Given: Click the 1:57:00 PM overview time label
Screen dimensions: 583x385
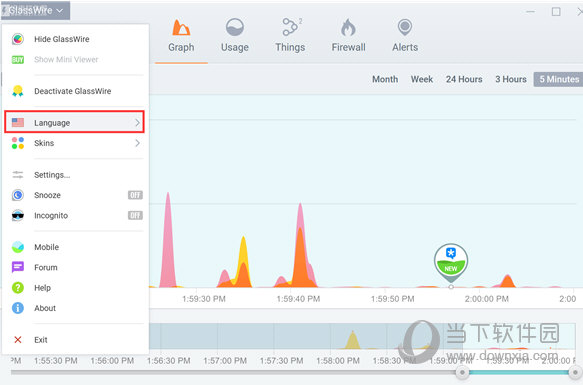Looking at the screenshot, I should 225,360.
